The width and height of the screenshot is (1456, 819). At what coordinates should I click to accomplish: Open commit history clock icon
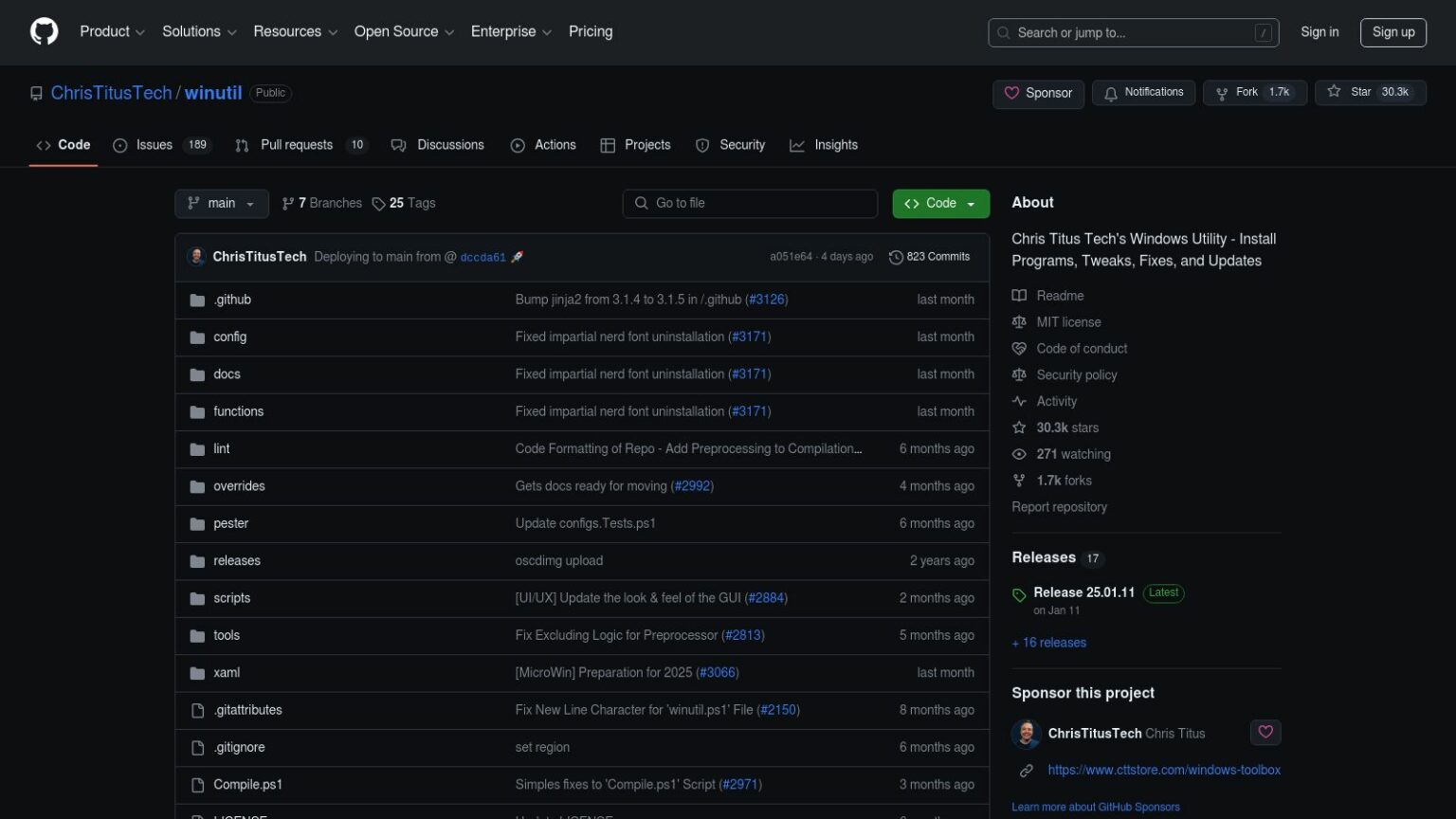pyautogui.click(x=896, y=257)
